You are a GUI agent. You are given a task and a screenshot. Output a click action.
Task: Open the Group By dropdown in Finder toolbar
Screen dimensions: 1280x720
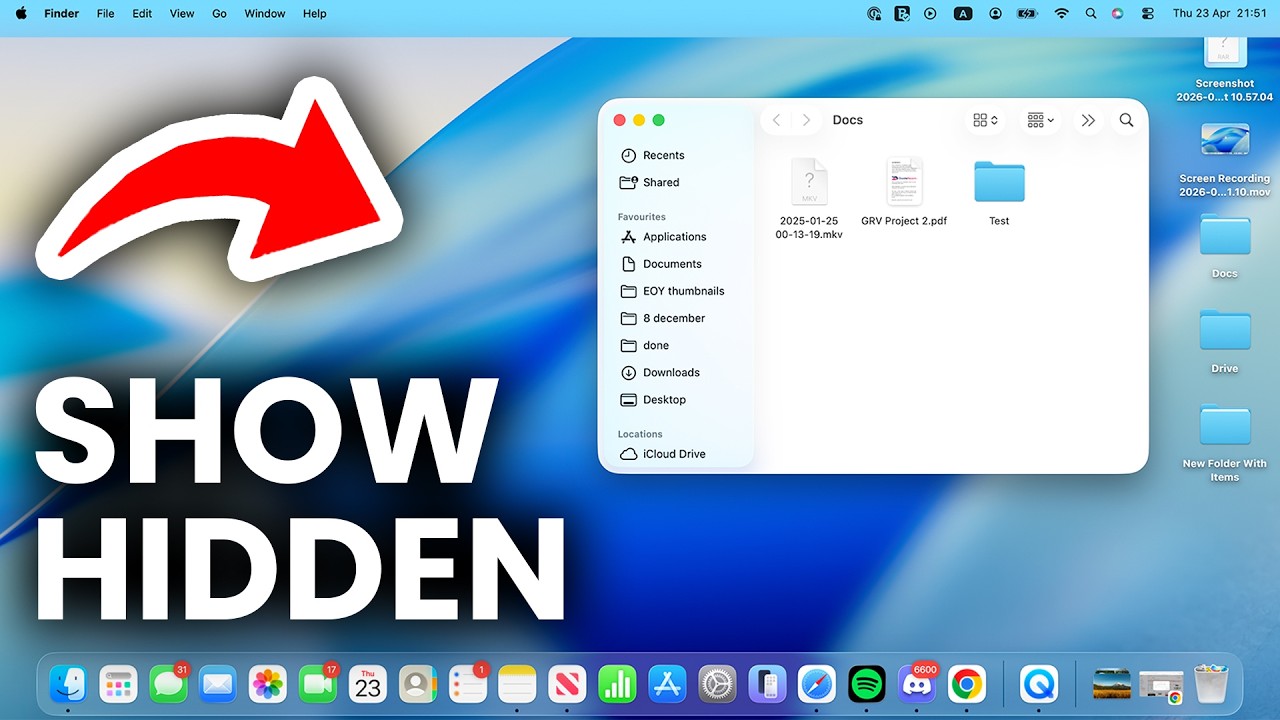pyautogui.click(x=1040, y=120)
